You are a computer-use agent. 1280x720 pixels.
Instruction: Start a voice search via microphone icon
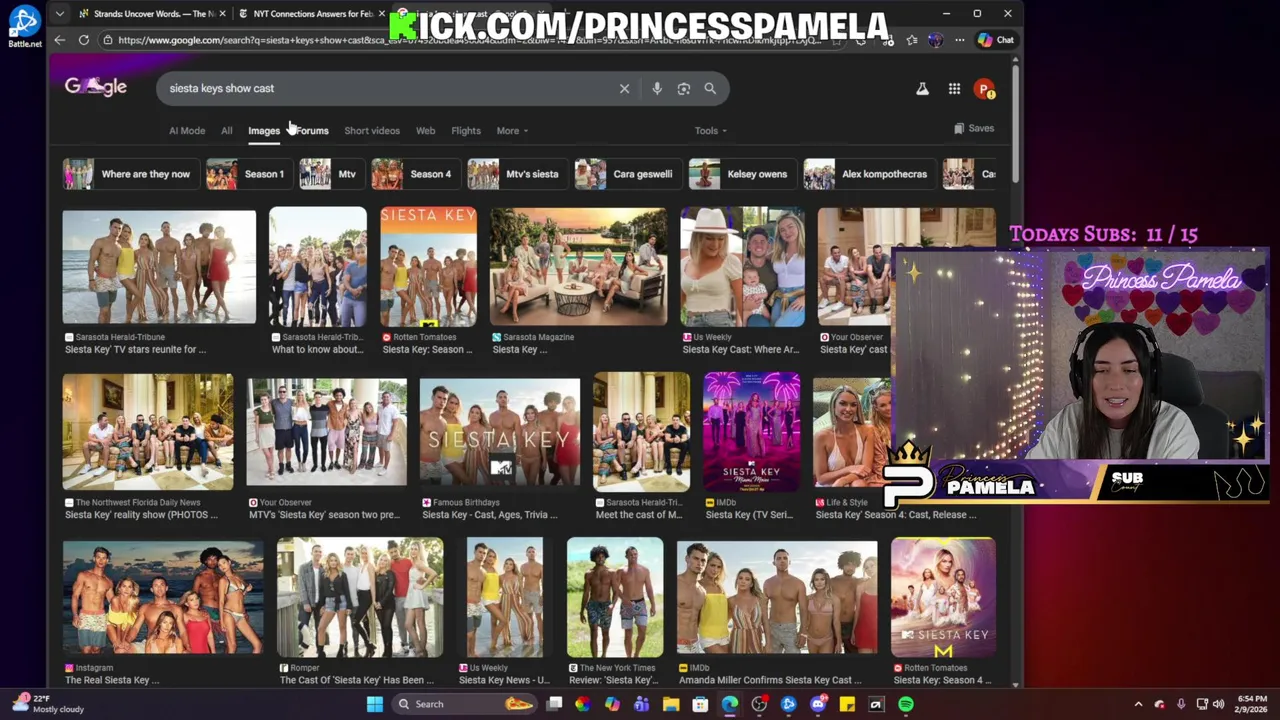tap(657, 89)
